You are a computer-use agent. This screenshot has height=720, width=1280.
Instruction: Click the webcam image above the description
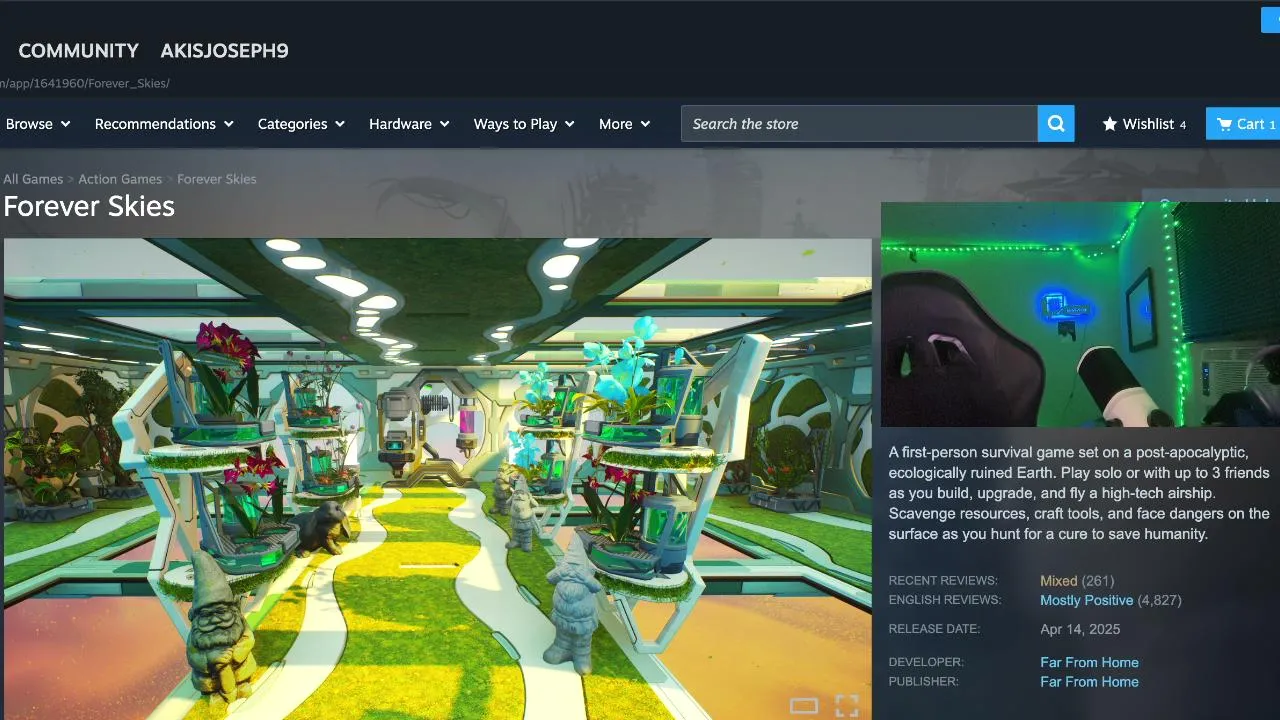[1080, 314]
